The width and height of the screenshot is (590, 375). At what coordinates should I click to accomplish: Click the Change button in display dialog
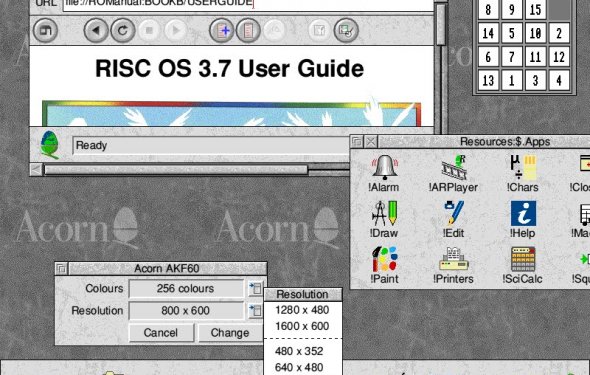point(230,333)
